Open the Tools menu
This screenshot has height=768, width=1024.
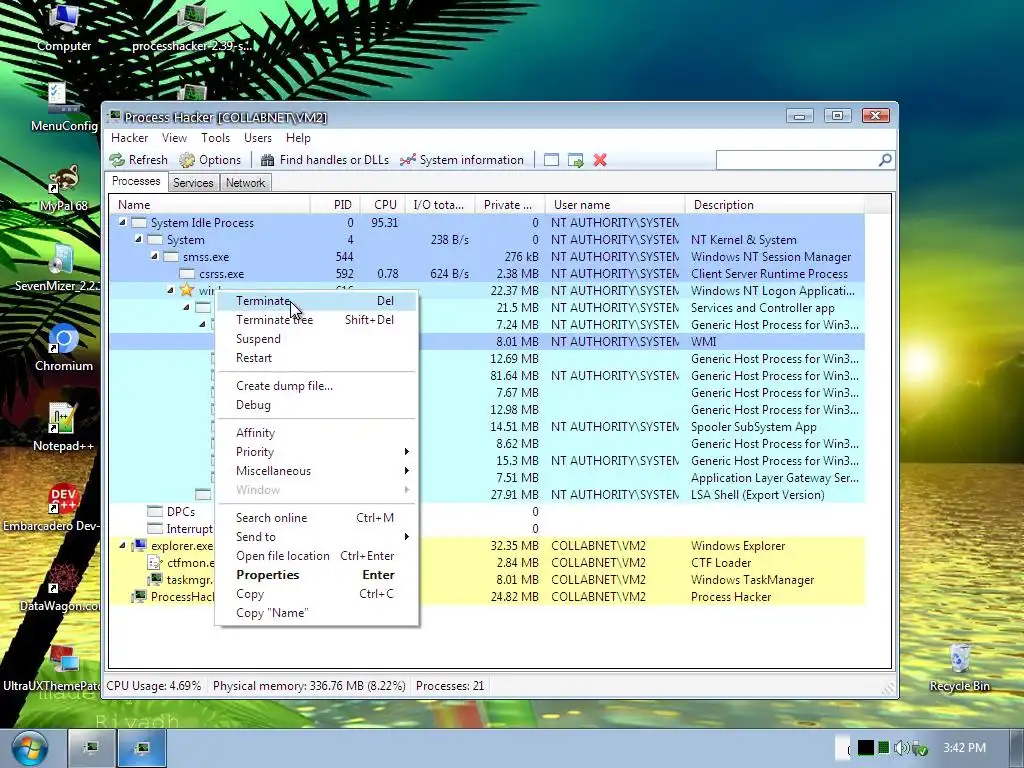216,138
